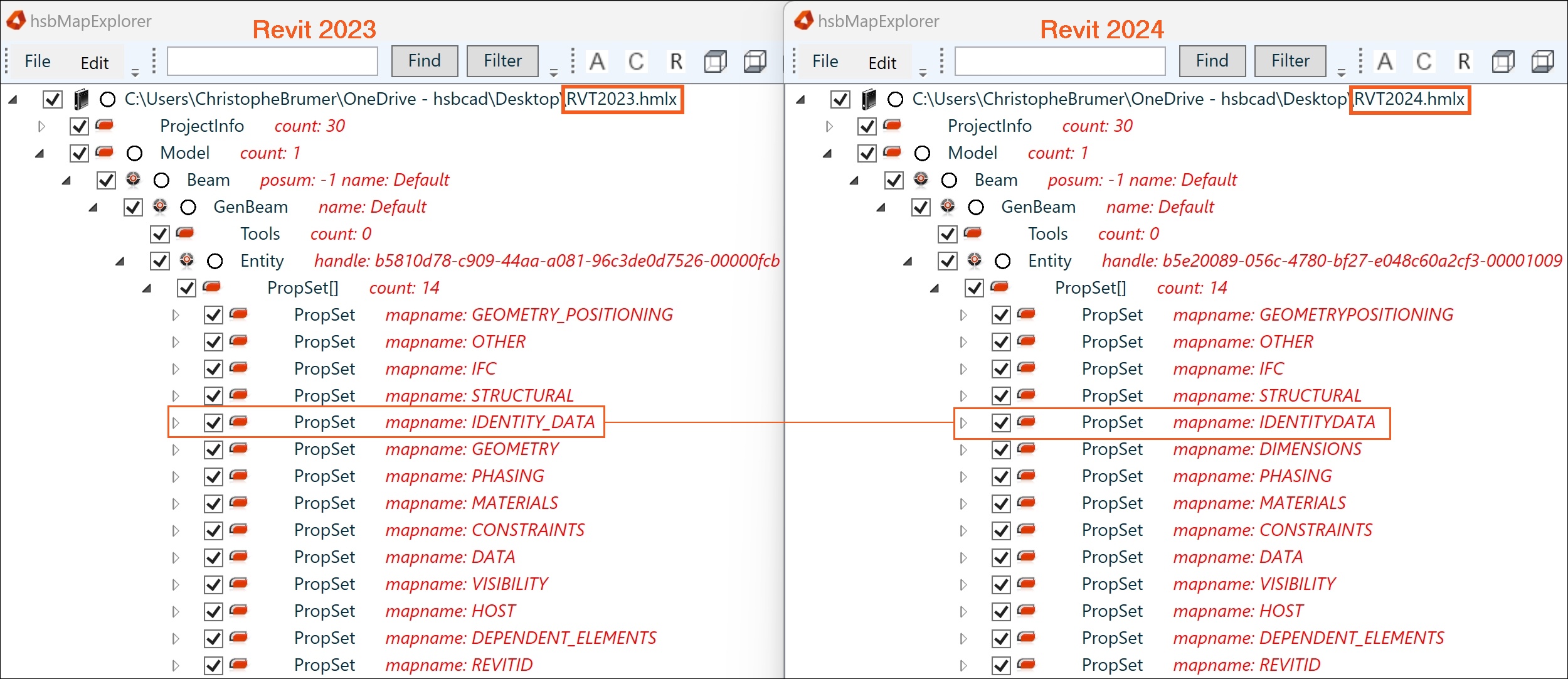
Task: Click second 3D box icon in Revit 2024 toolbar
Action: 1543,61
